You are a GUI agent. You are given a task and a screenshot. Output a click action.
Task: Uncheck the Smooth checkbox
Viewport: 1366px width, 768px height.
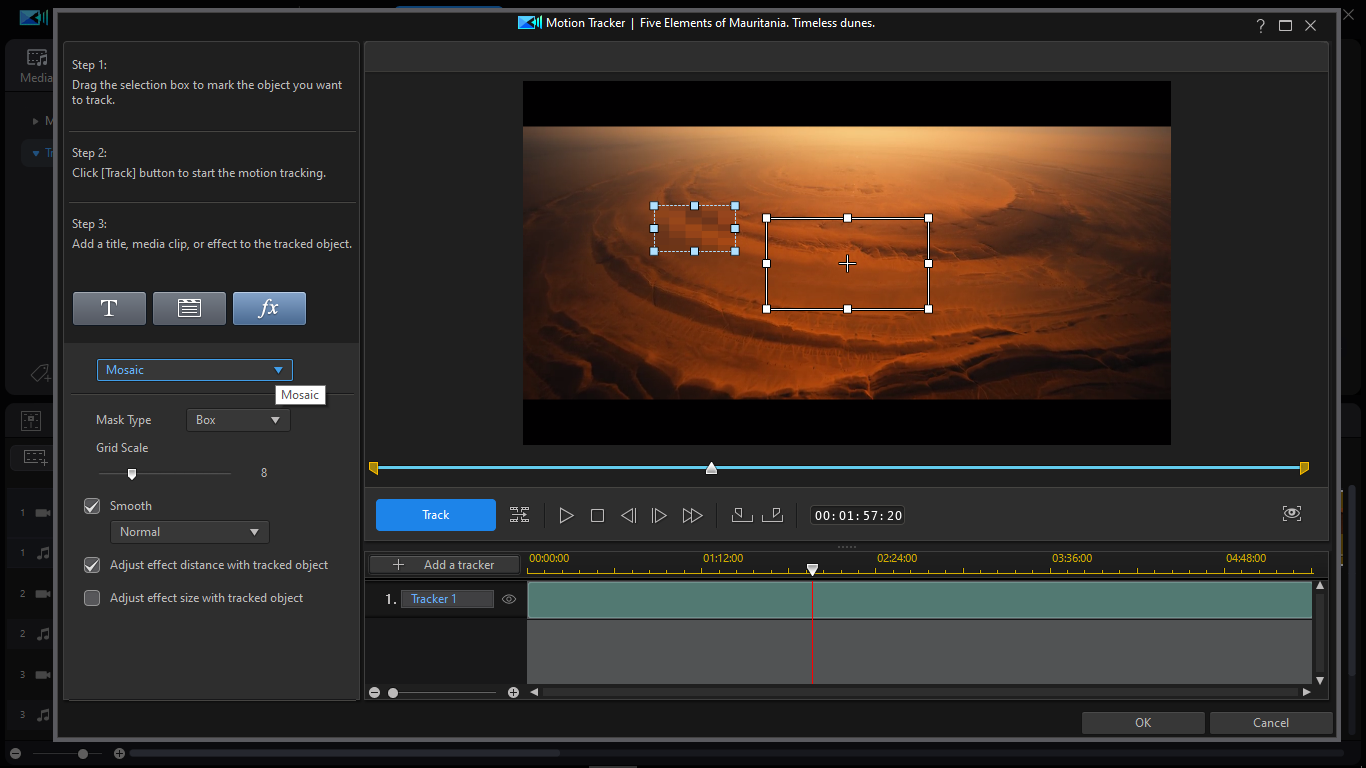click(x=92, y=506)
